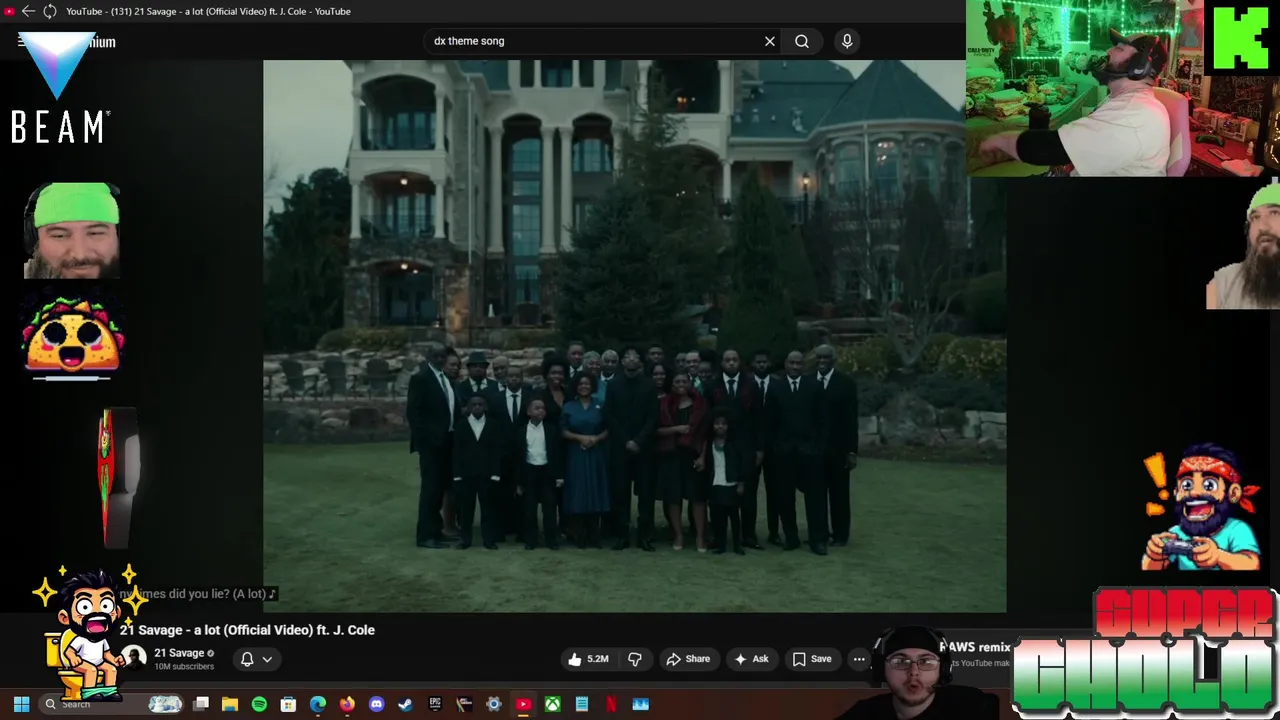
Task: Open the Windows Start menu
Action: click(x=21, y=704)
